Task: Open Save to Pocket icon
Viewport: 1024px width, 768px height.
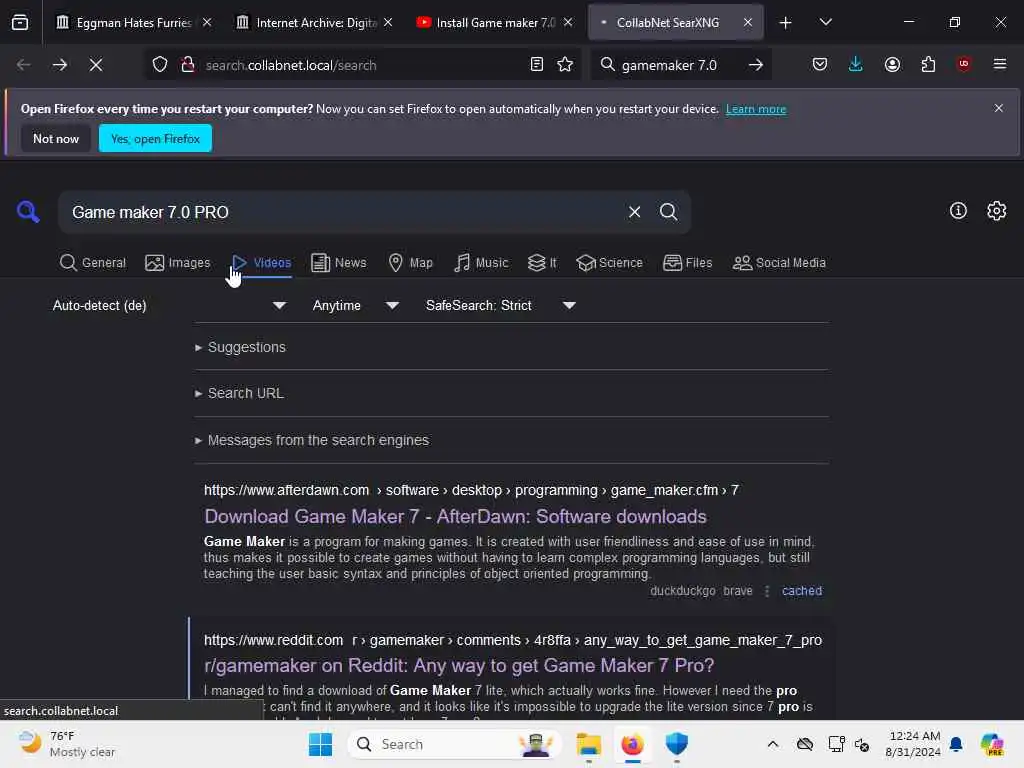Action: (820, 65)
